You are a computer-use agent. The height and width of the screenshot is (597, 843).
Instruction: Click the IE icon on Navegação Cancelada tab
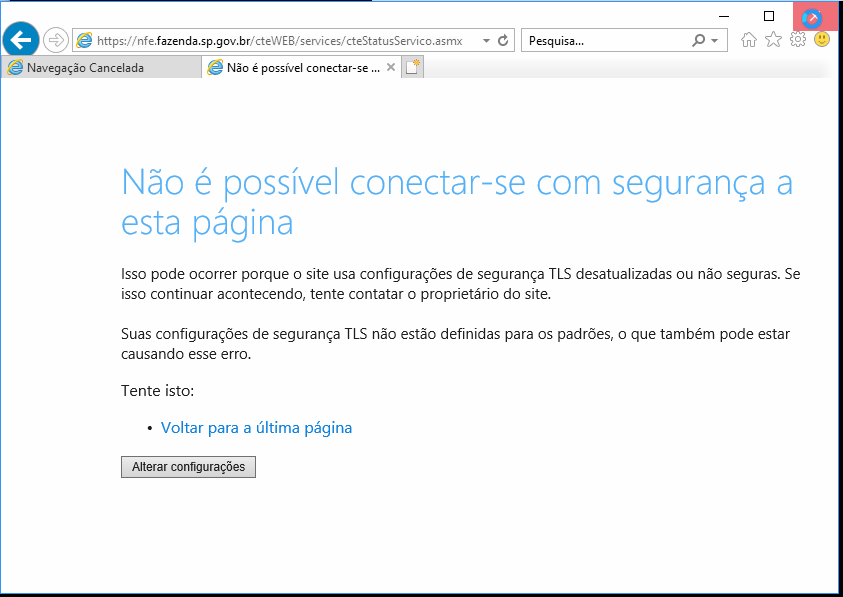(15, 68)
